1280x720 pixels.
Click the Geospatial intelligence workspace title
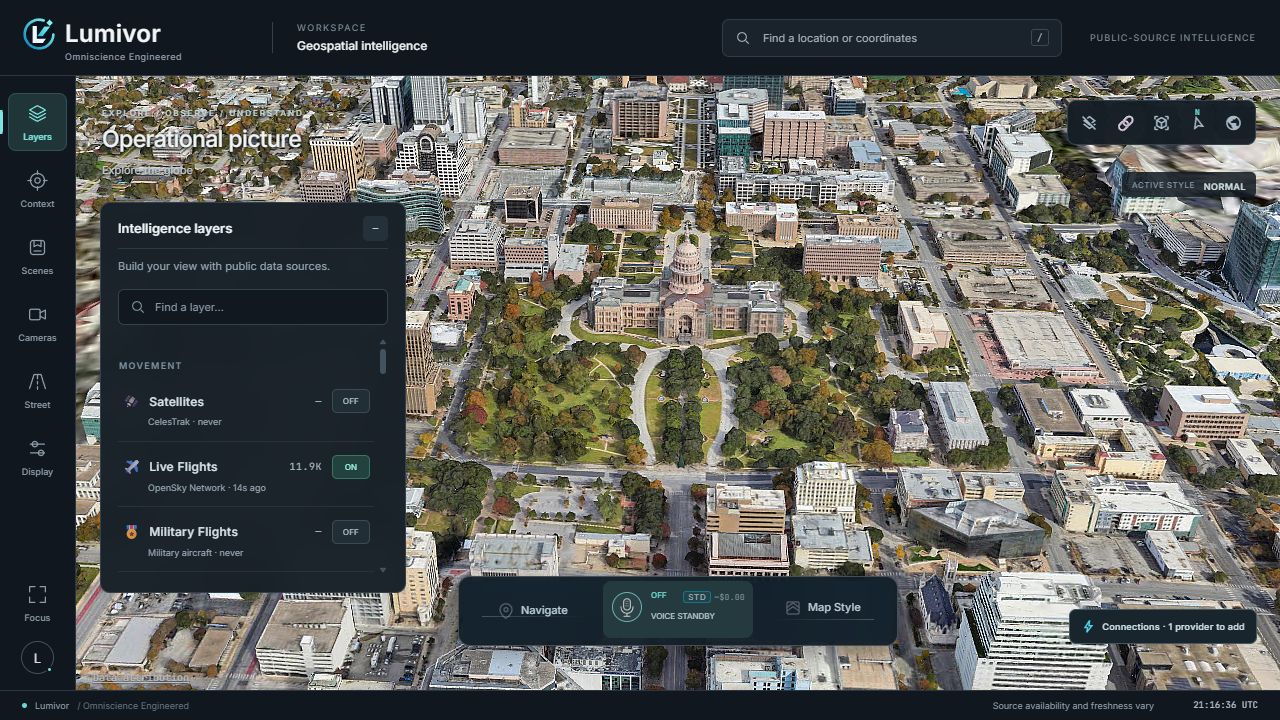click(x=362, y=46)
